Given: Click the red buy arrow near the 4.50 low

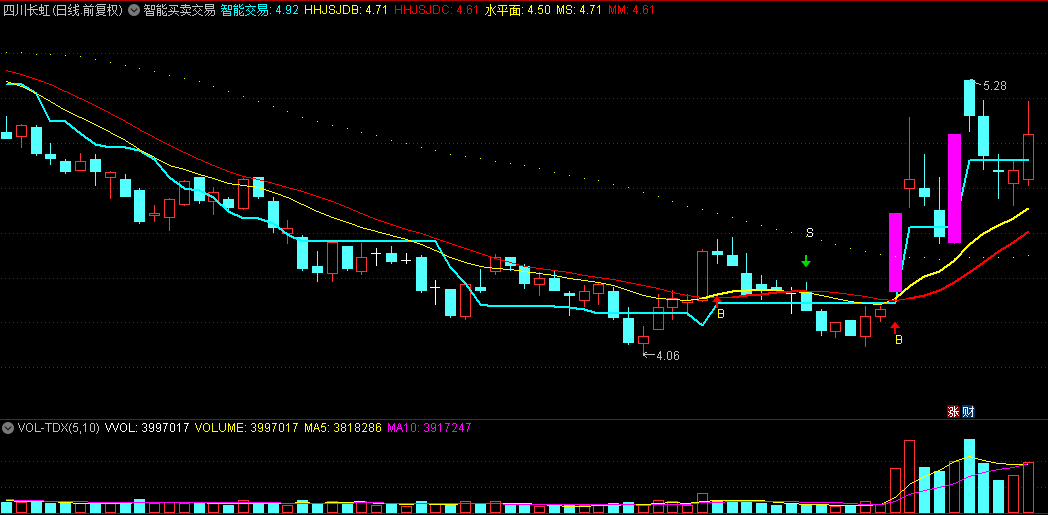Looking at the screenshot, I should [896, 327].
